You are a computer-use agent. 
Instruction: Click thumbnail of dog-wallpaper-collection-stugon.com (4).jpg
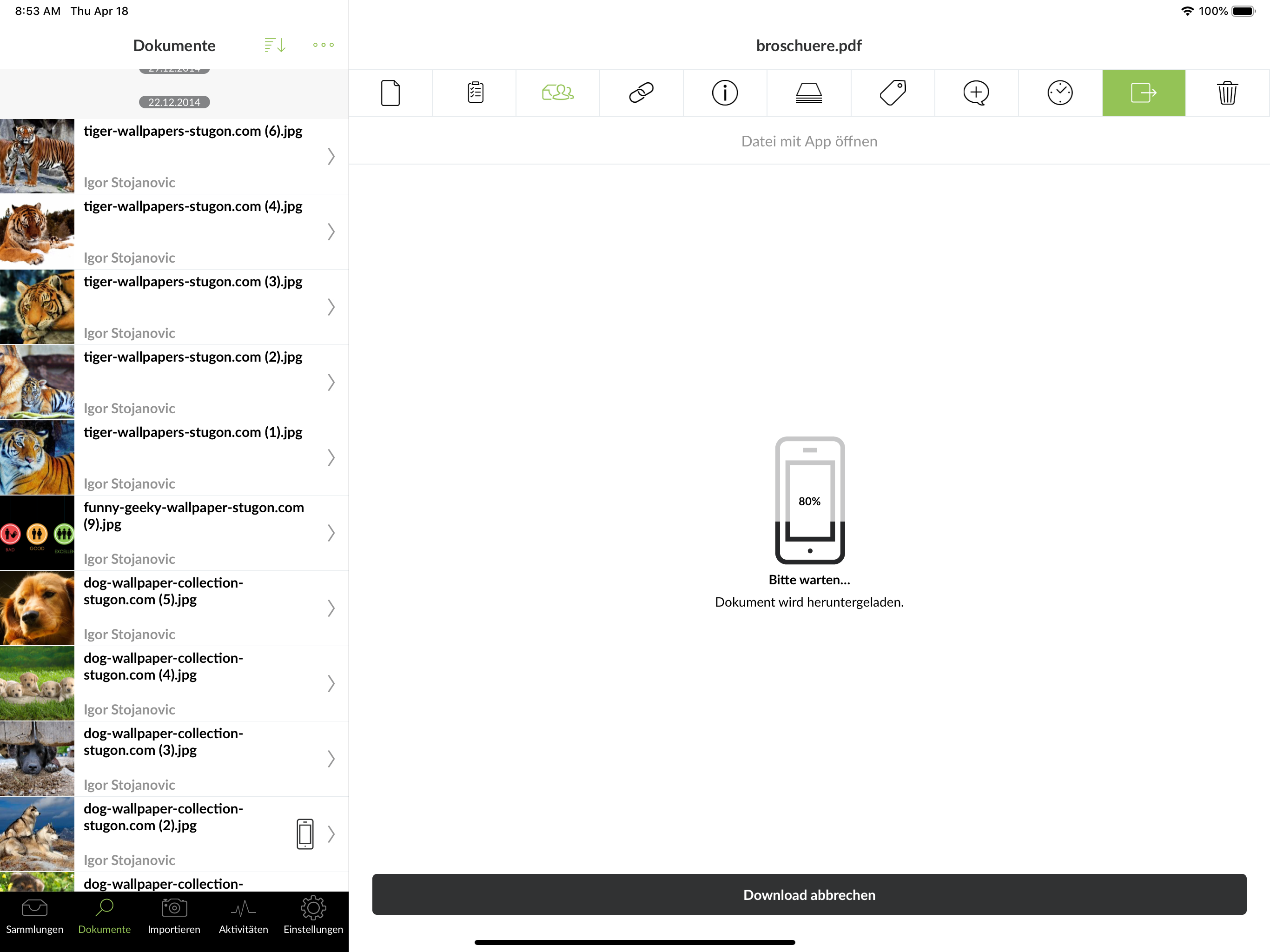[37, 683]
